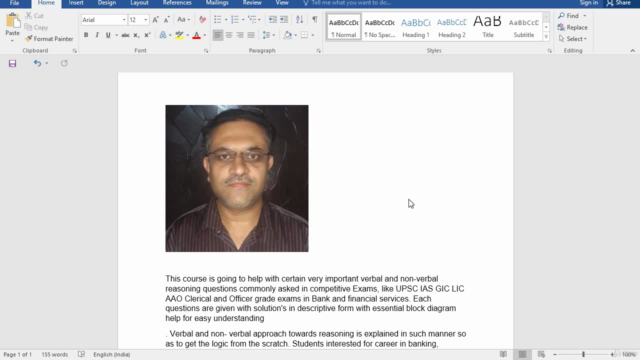Switch to the Design tab
This screenshot has height=360, width=640.
pyautogui.click(x=107, y=3)
